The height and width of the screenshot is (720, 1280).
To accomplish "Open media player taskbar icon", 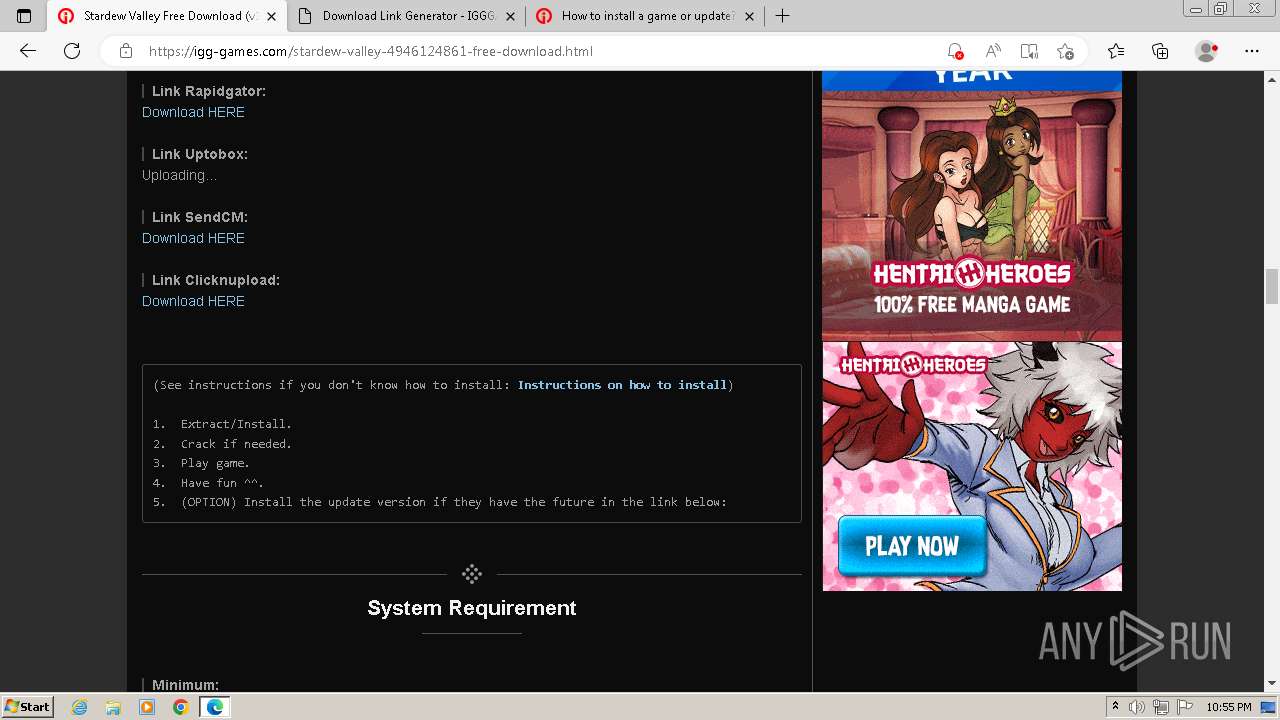I will point(147,707).
